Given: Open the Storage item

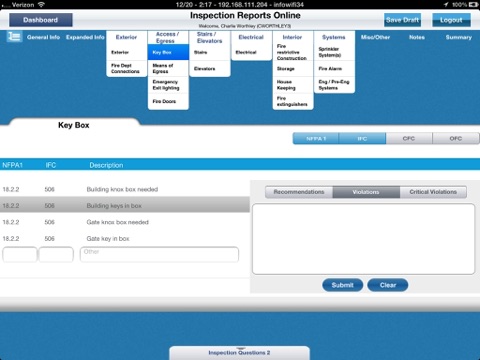Looking at the screenshot, I should [293, 69].
